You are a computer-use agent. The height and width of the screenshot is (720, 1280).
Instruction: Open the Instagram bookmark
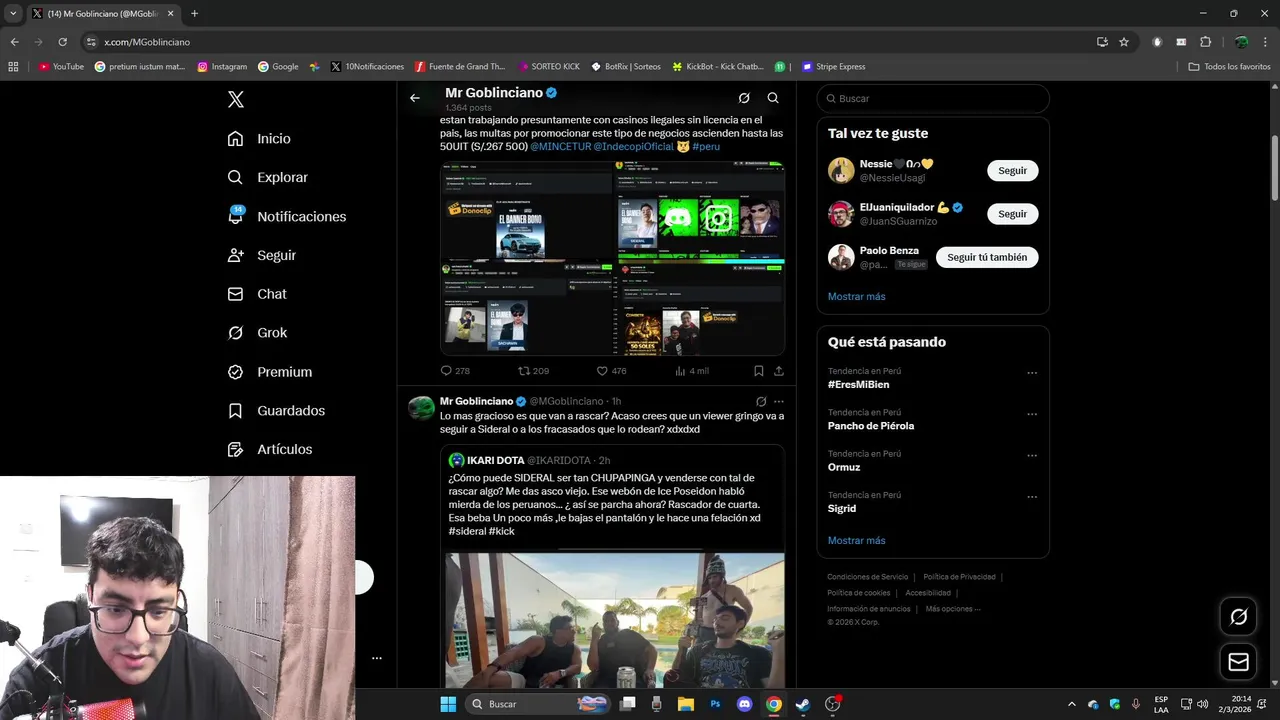click(x=222, y=67)
